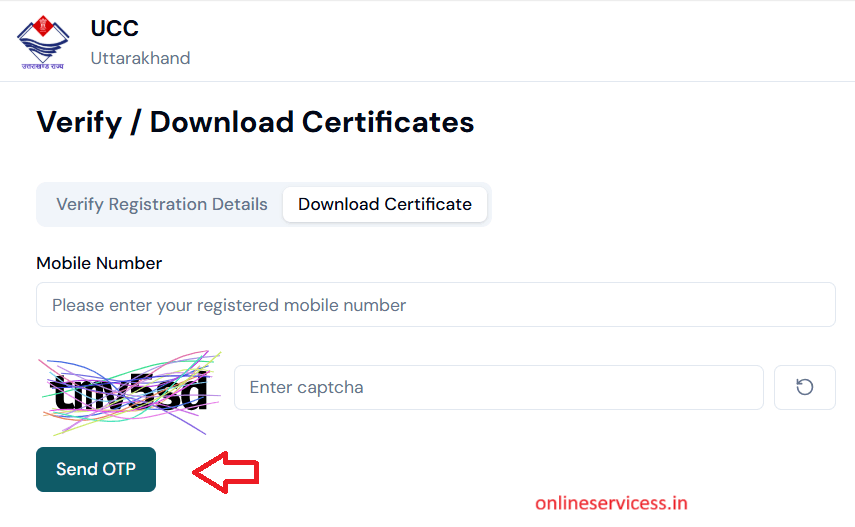855x527 pixels.
Task: Click the Uttarakhand subtitle under UCC
Action: [x=140, y=58]
